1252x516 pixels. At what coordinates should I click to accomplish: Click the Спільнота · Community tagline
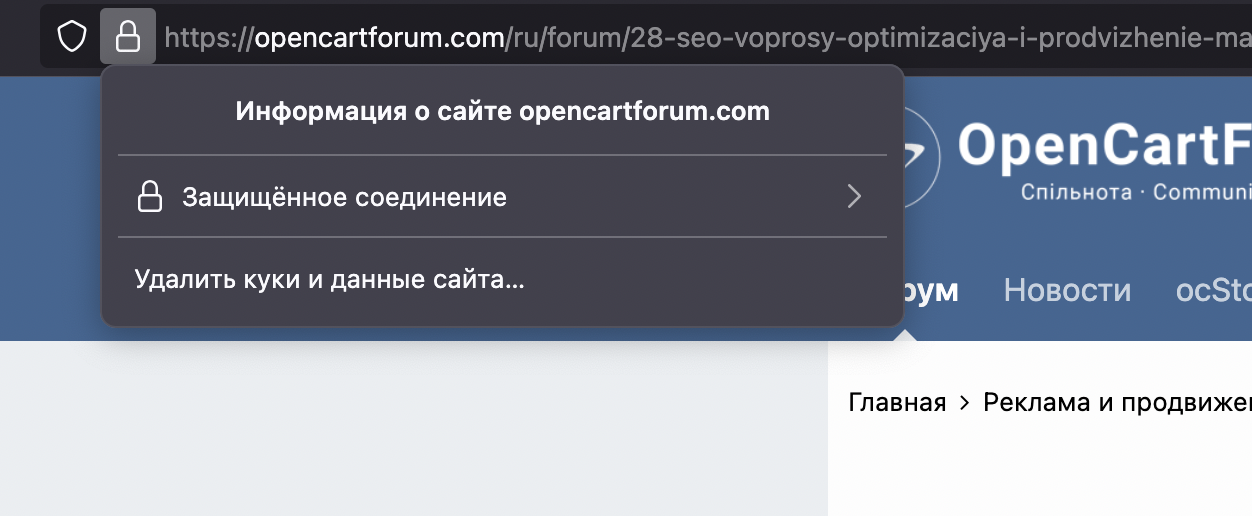point(1136,192)
